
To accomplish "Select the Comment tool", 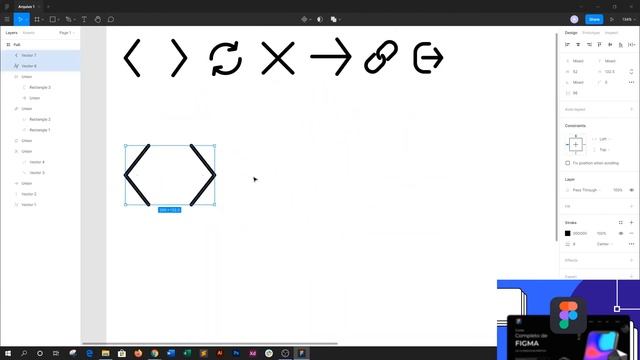I will pyautogui.click(x=111, y=19).
